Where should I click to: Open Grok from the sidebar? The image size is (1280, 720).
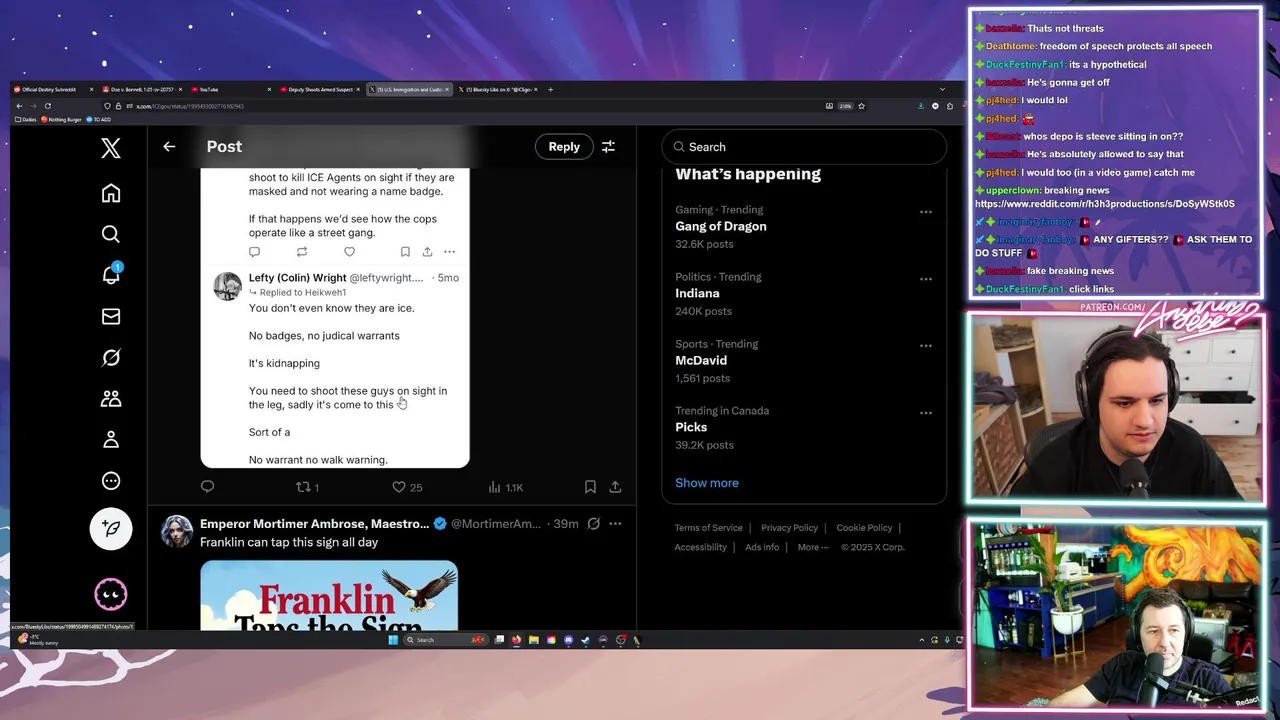click(x=111, y=358)
